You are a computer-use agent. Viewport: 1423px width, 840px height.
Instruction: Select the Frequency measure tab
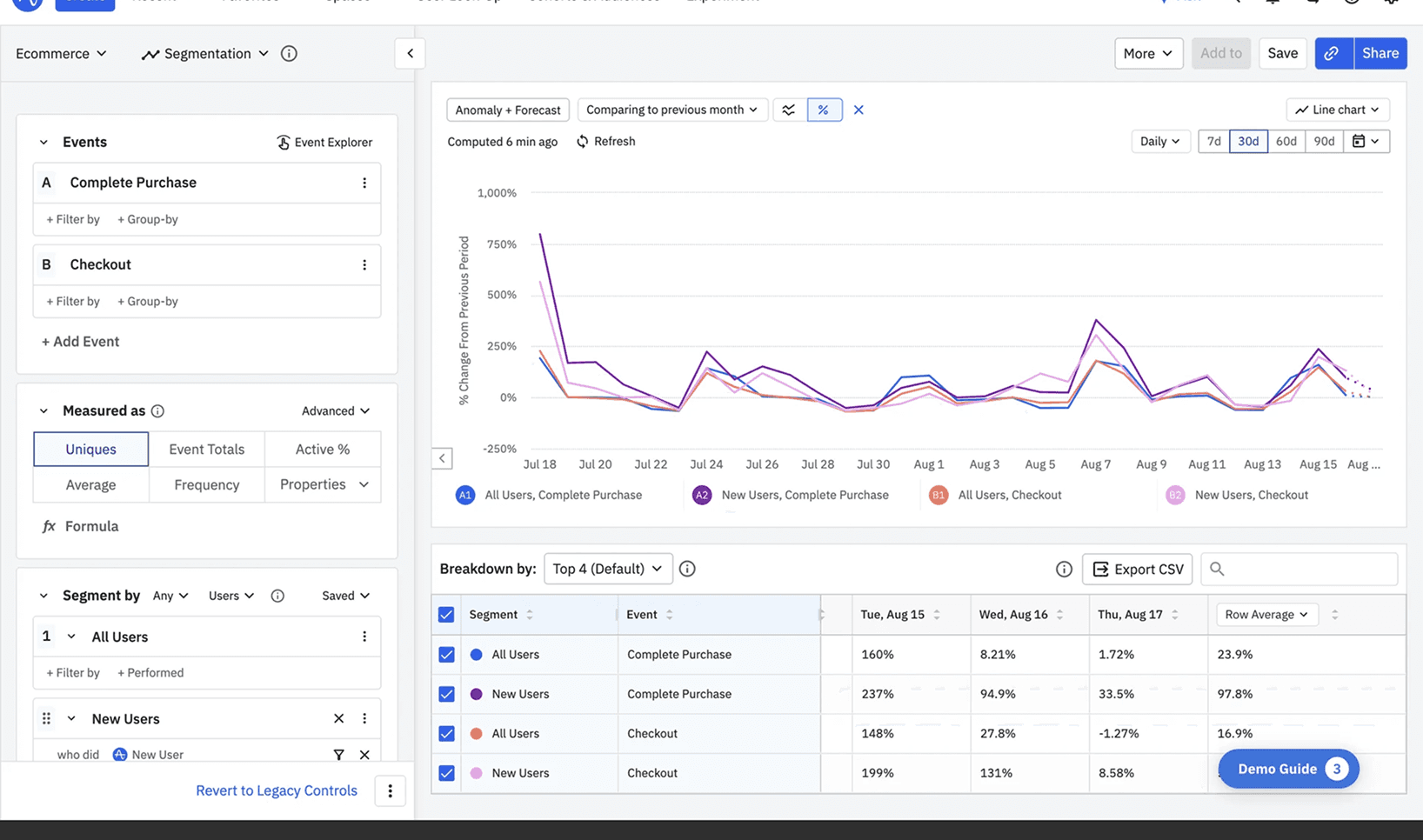click(x=207, y=485)
